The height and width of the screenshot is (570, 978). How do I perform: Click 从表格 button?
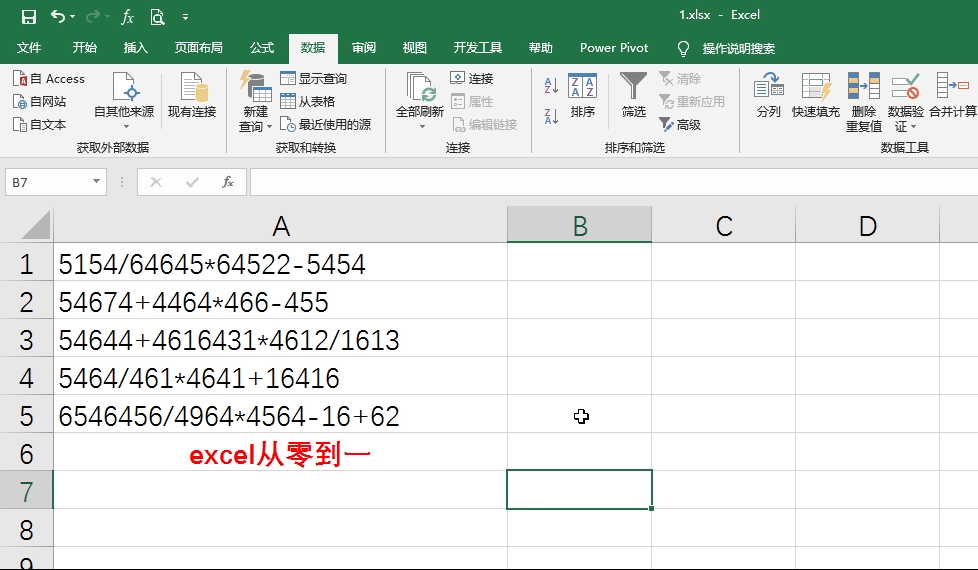click(x=308, y=102)
